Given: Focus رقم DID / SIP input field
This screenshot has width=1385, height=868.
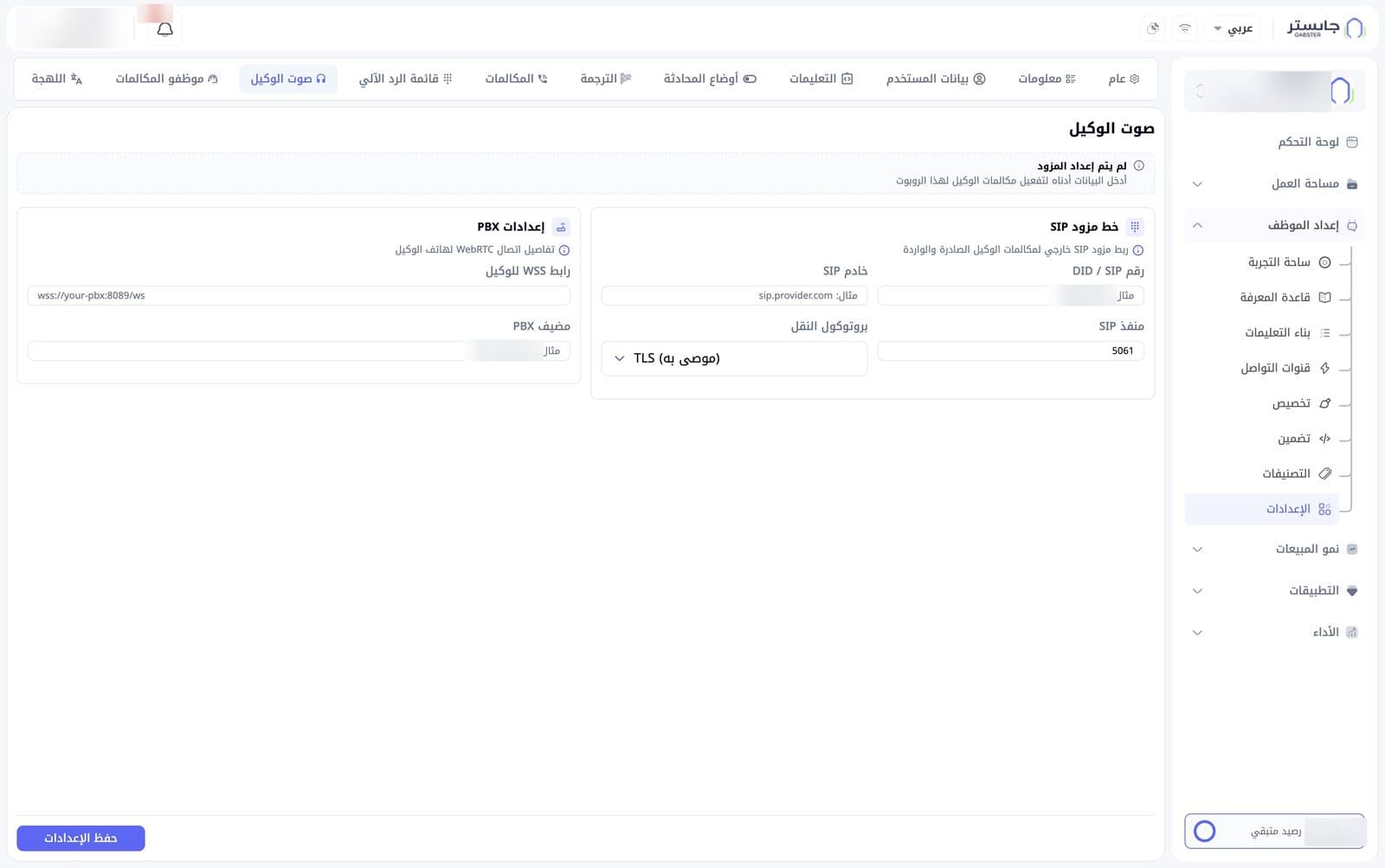Looking at the screenshot, I should (1011, 296).
